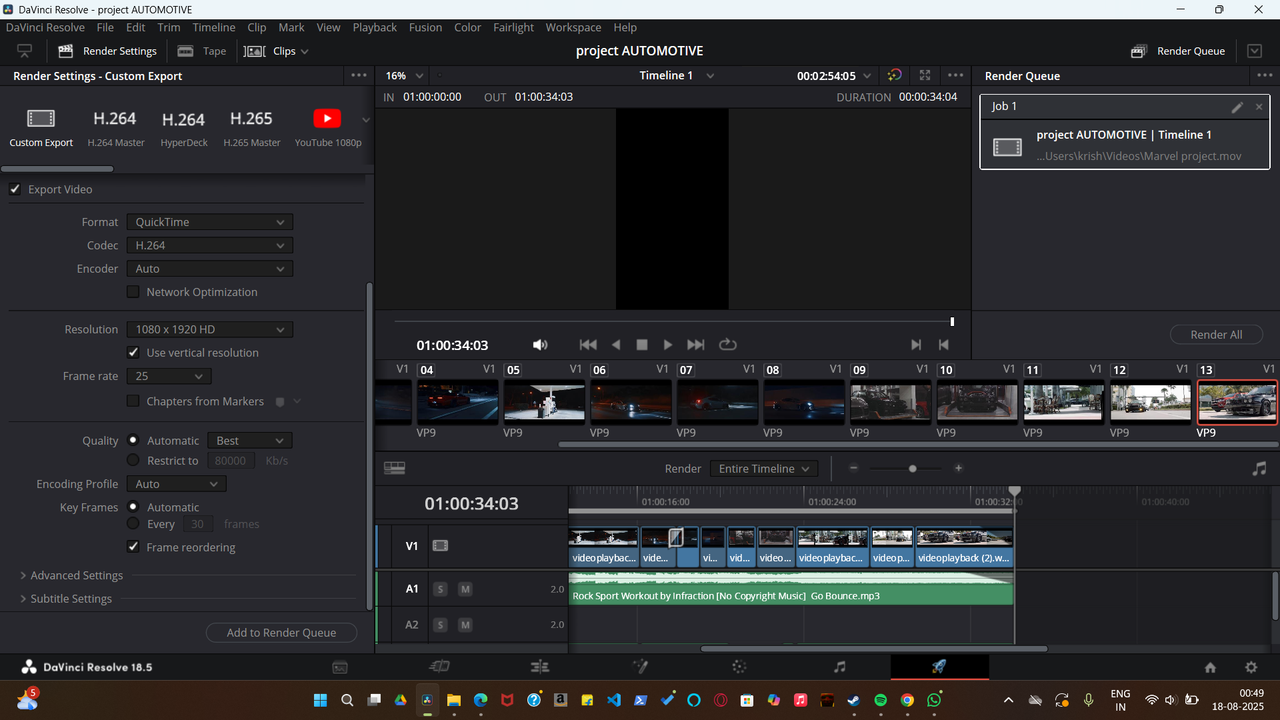The height and width of the screenshot is (720, 1280).
Task: Open the Workspace menu
Action: pos(573,27)
